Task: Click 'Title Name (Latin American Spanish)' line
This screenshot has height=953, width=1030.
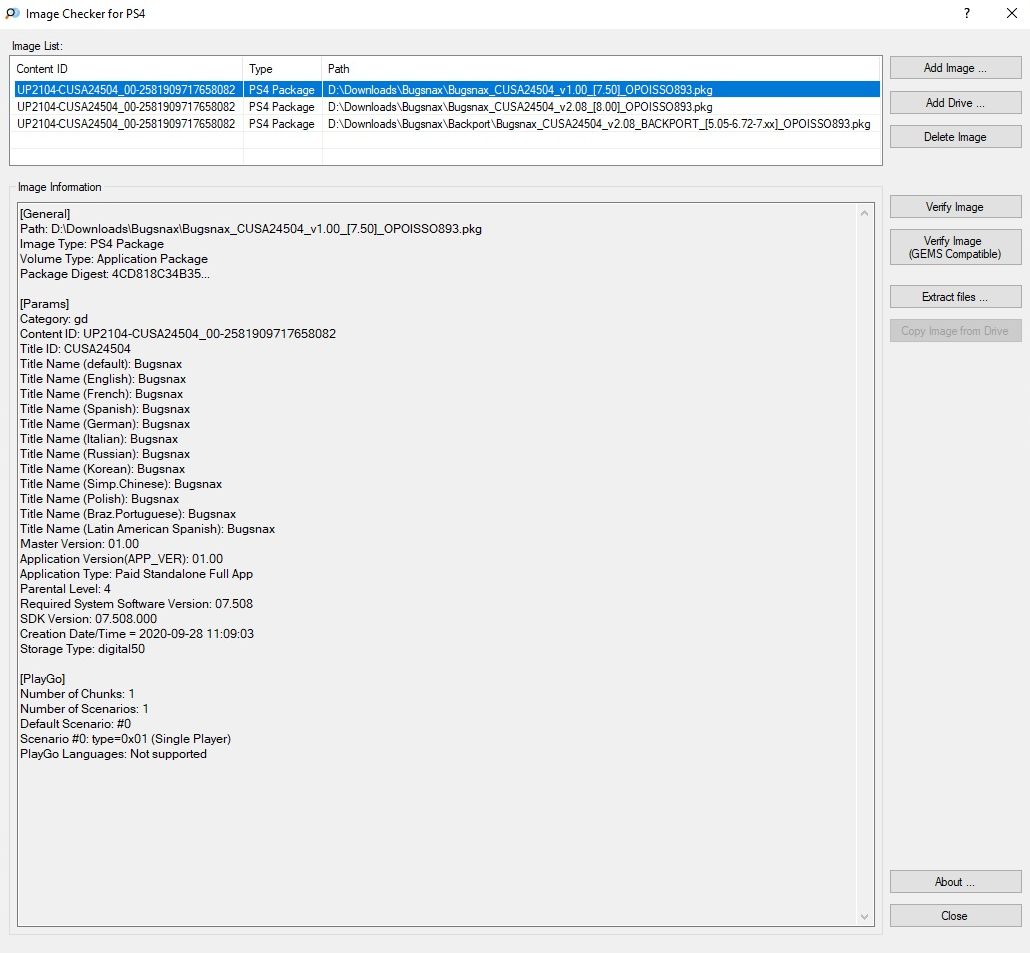Action: 148,529
